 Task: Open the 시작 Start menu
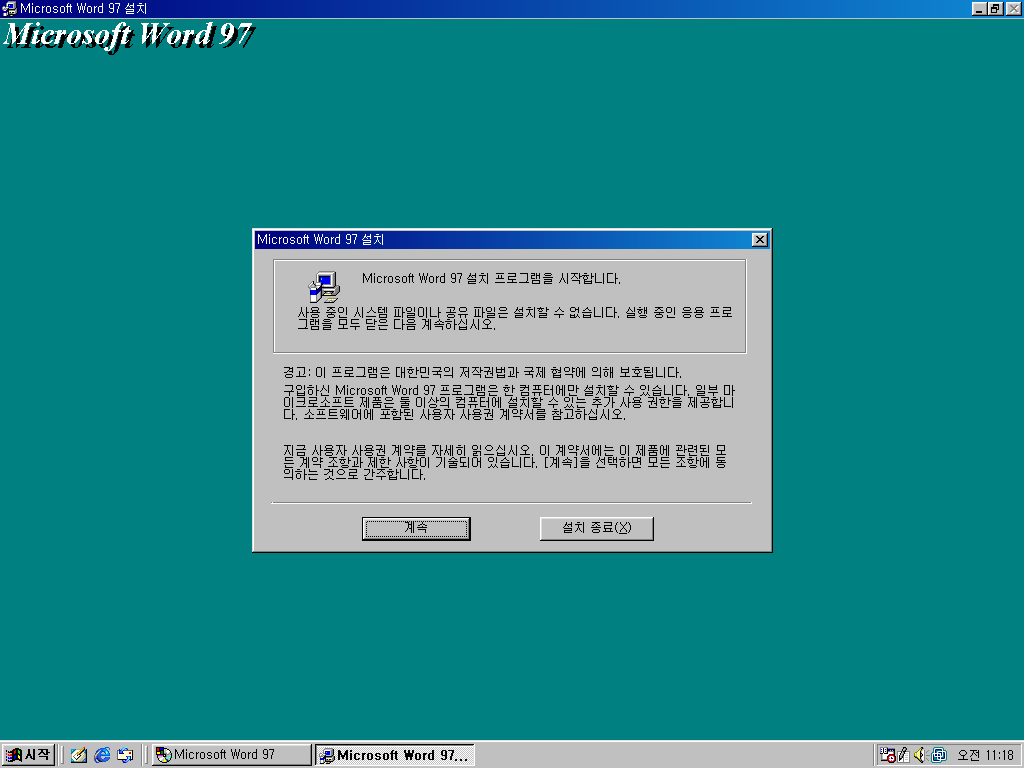(x=28, y=755)
